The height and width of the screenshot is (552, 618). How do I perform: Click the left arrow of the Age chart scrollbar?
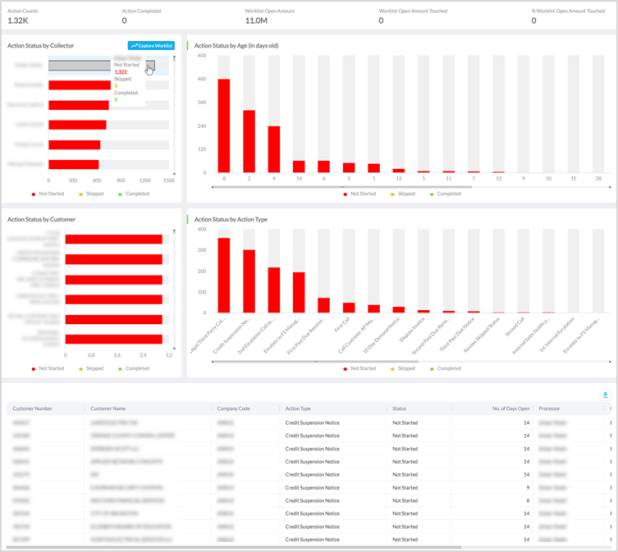(x=213, y=187)
